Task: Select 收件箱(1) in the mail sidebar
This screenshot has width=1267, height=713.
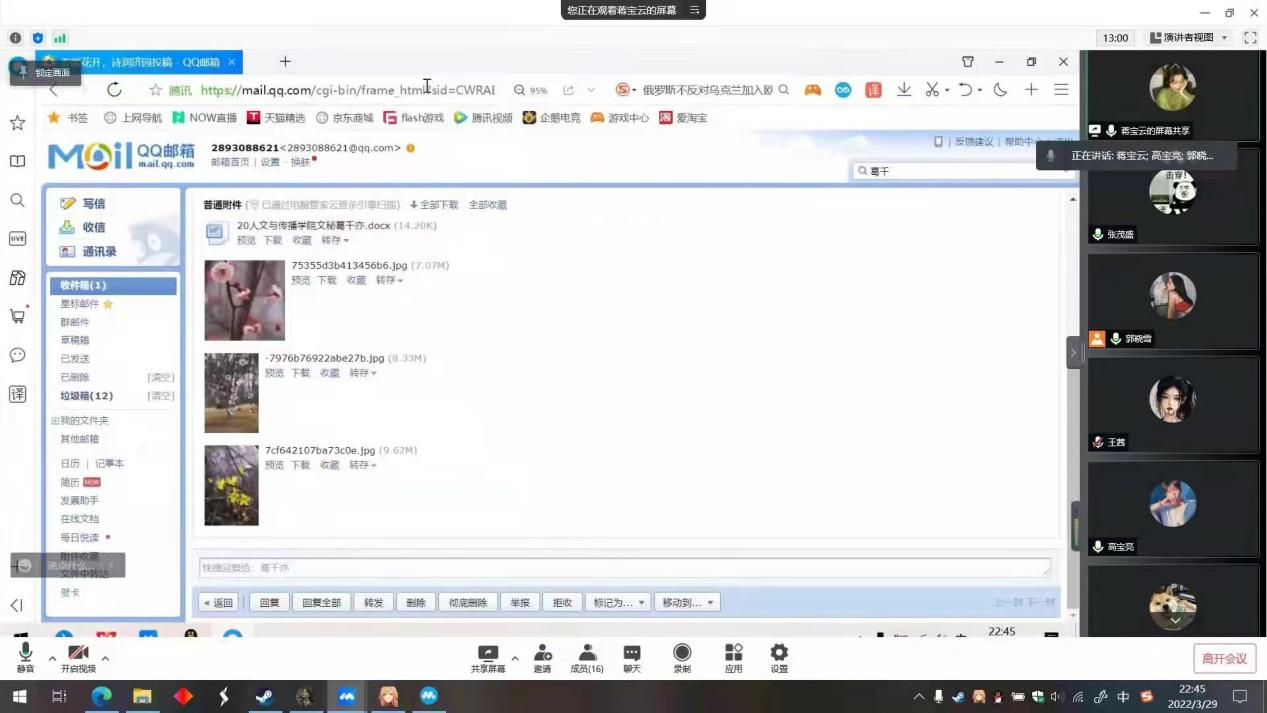Action: pos(83,286)
